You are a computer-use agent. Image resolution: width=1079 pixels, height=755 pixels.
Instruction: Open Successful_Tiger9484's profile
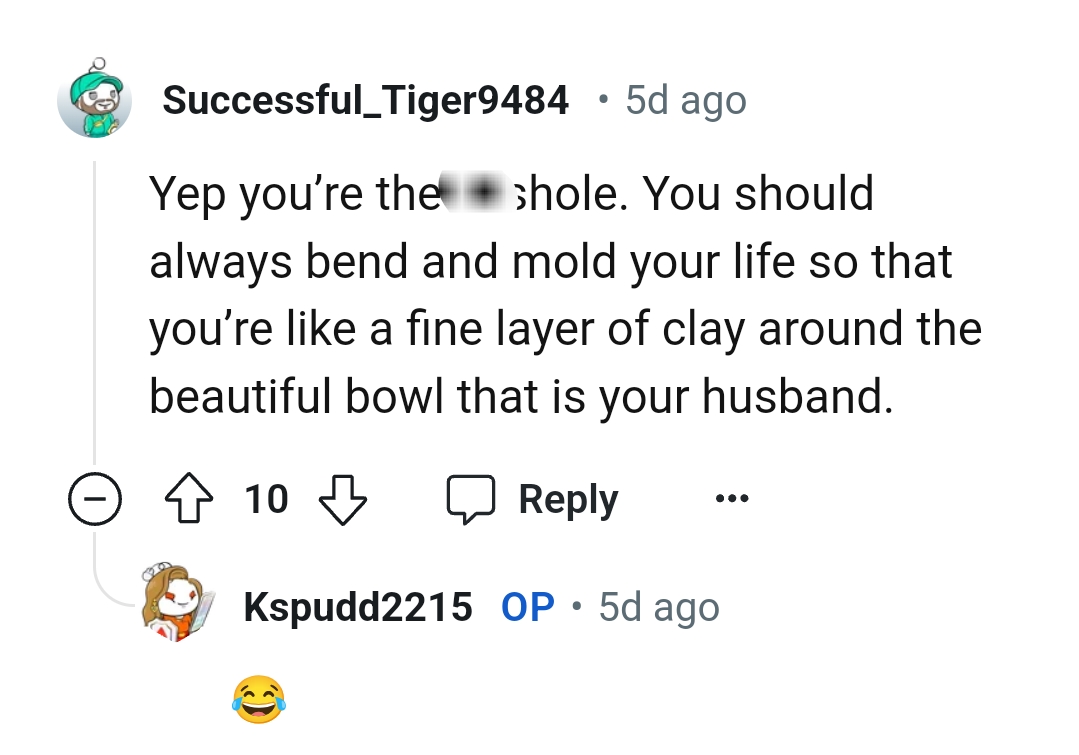tap(366, 99)
